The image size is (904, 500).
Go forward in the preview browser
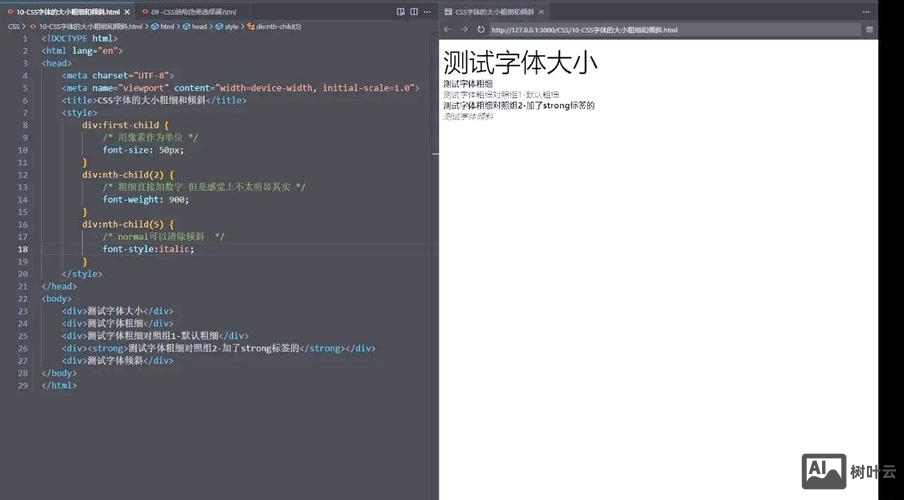pyautogui.click(x=464, y=29)
